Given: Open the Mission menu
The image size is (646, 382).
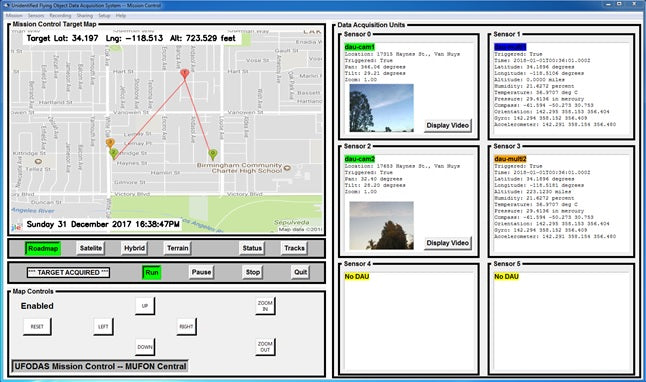Looking at the screenshot, I should pos(14,16).
